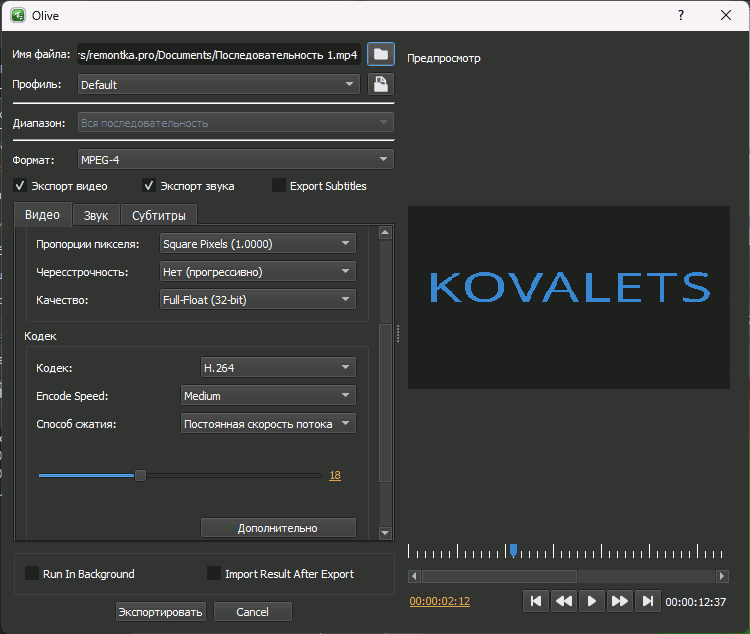Click the preview scrollbar left arrow
The width and height of the screenshot is (750, 634).
coord(414,576)
